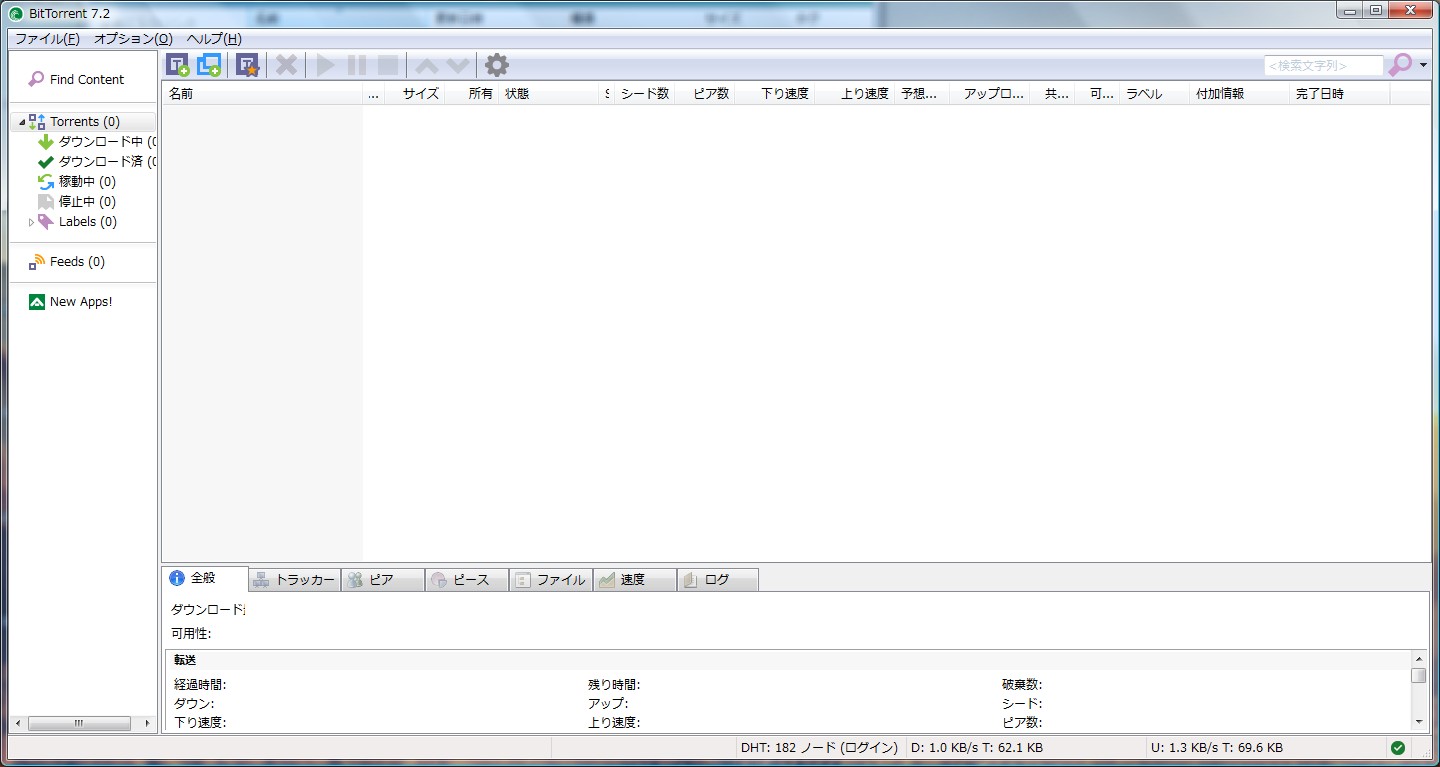This screenshot has width=1440, height=767.
Task: Switch to the ログ tab
Action: pyautogui.click(x=718, y=580)
